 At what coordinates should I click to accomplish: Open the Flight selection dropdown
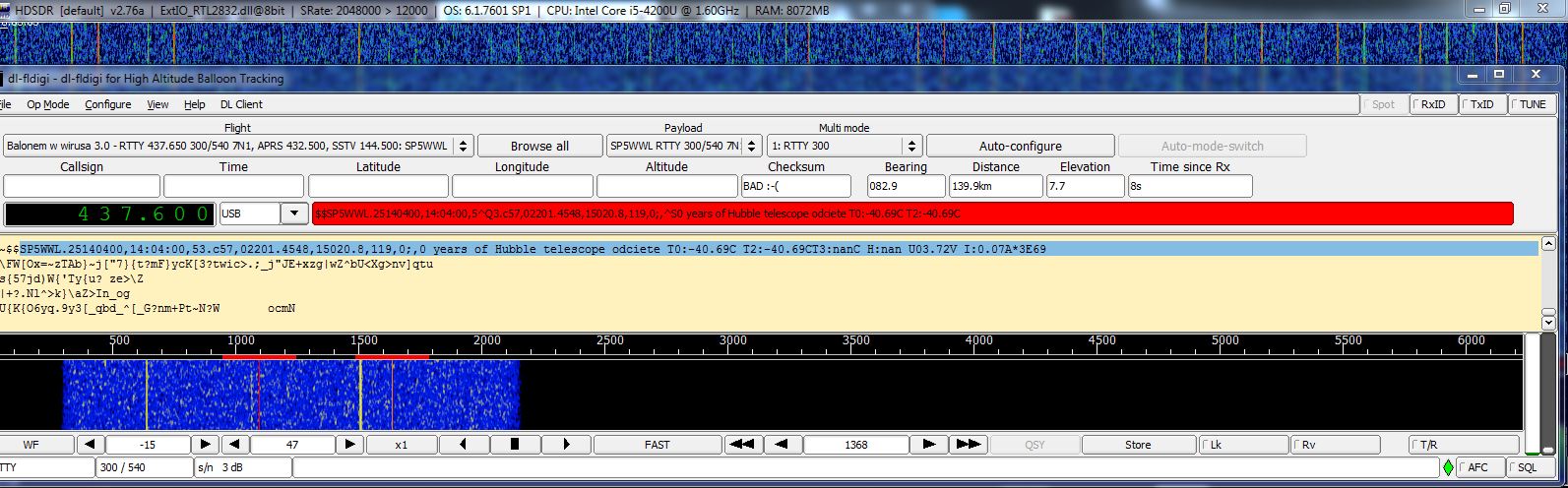tap(237, 146)
